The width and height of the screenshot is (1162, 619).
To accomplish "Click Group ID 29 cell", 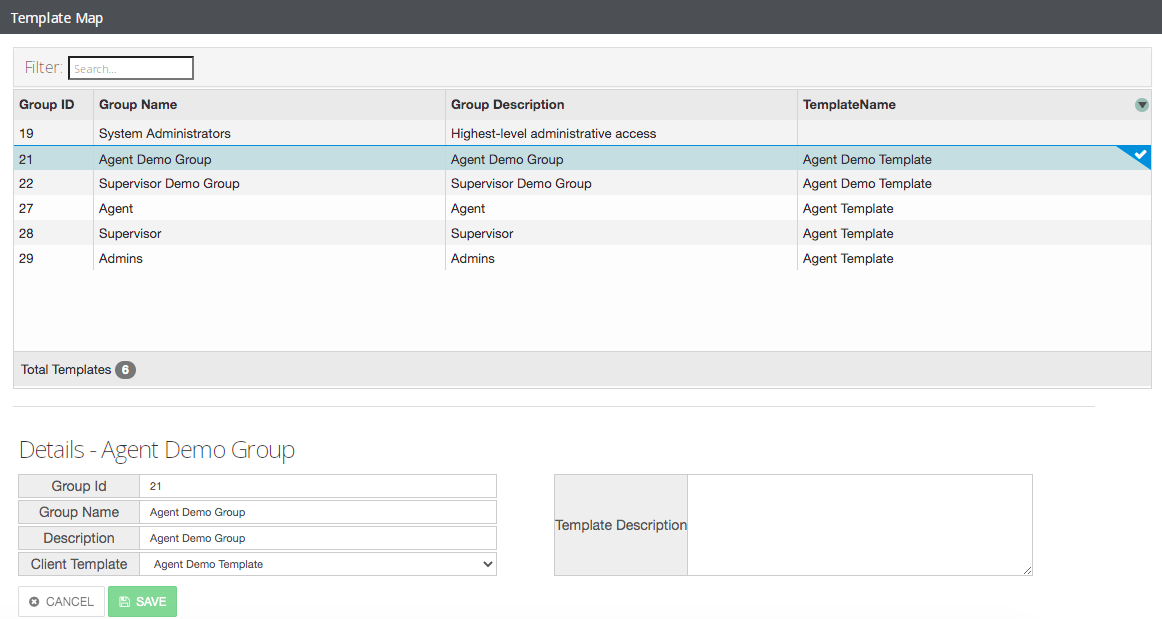I will (53, 259).
